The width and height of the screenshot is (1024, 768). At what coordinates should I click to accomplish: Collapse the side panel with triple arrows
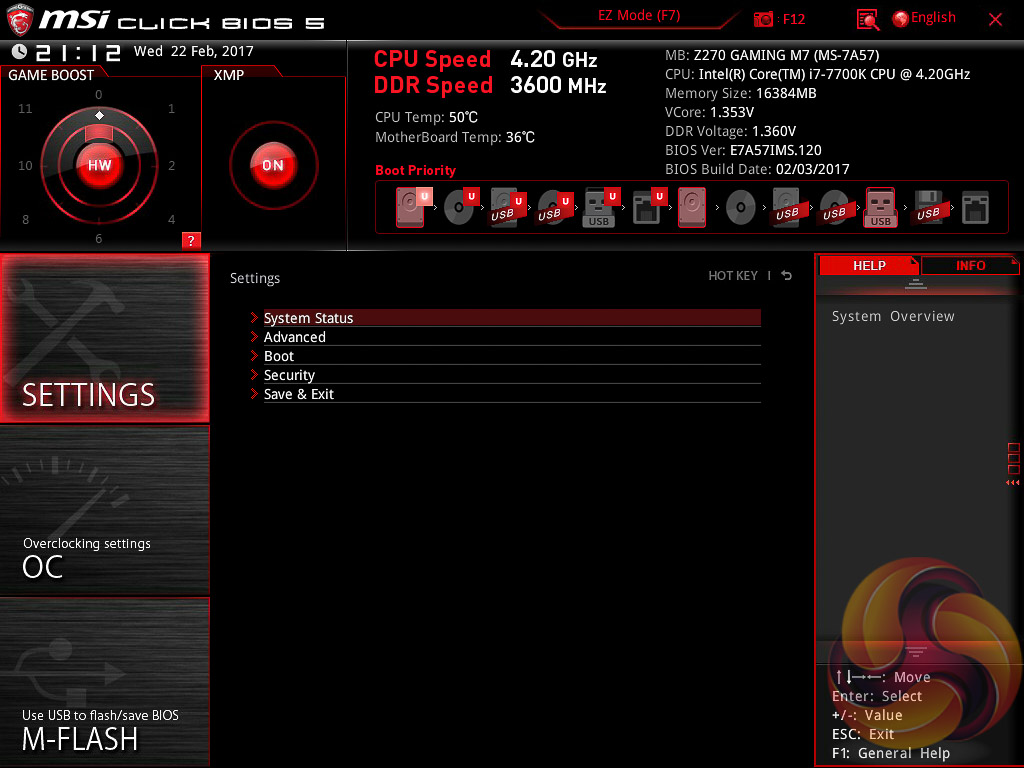(x=1012, y=483)
